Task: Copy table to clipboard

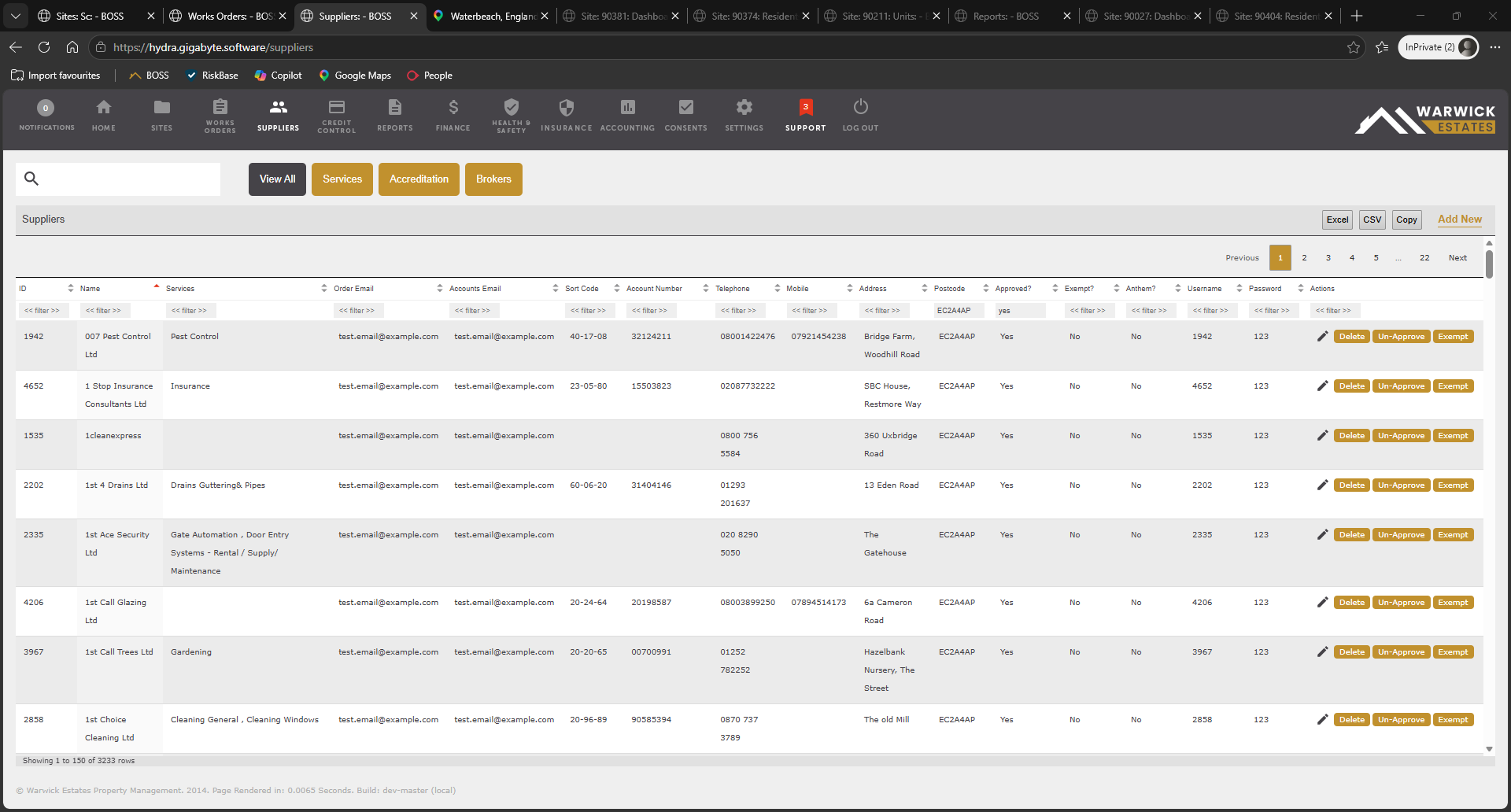Action: [1406, 220]
